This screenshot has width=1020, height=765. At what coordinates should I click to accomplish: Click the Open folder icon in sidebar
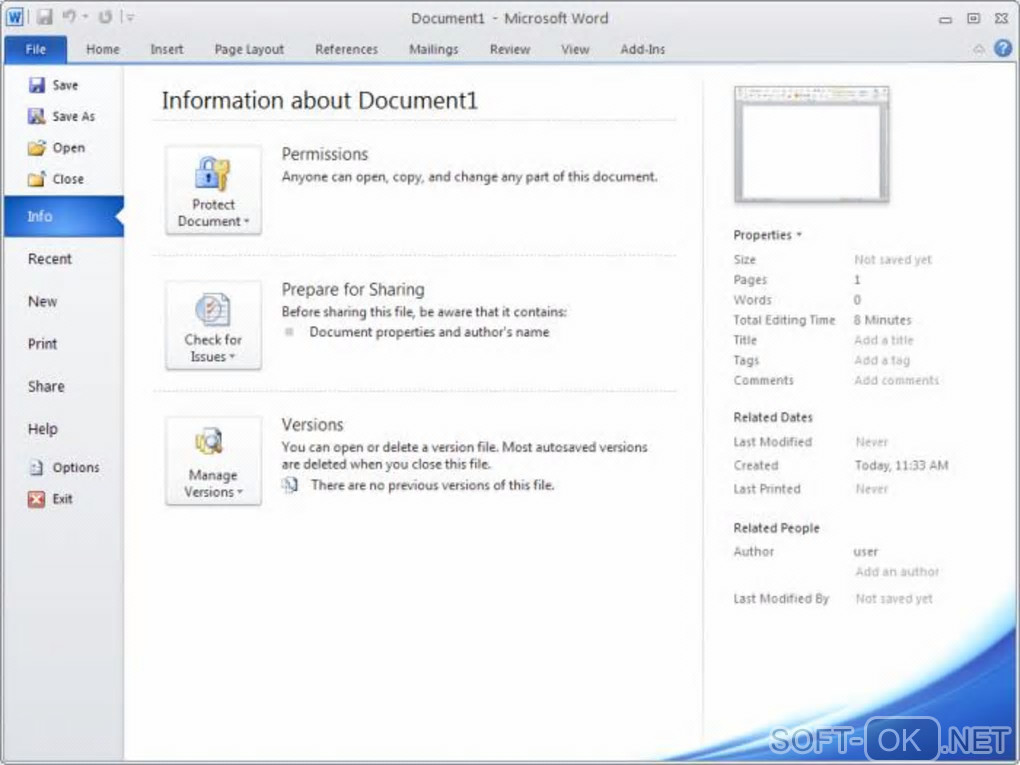[x=36, y=148]
